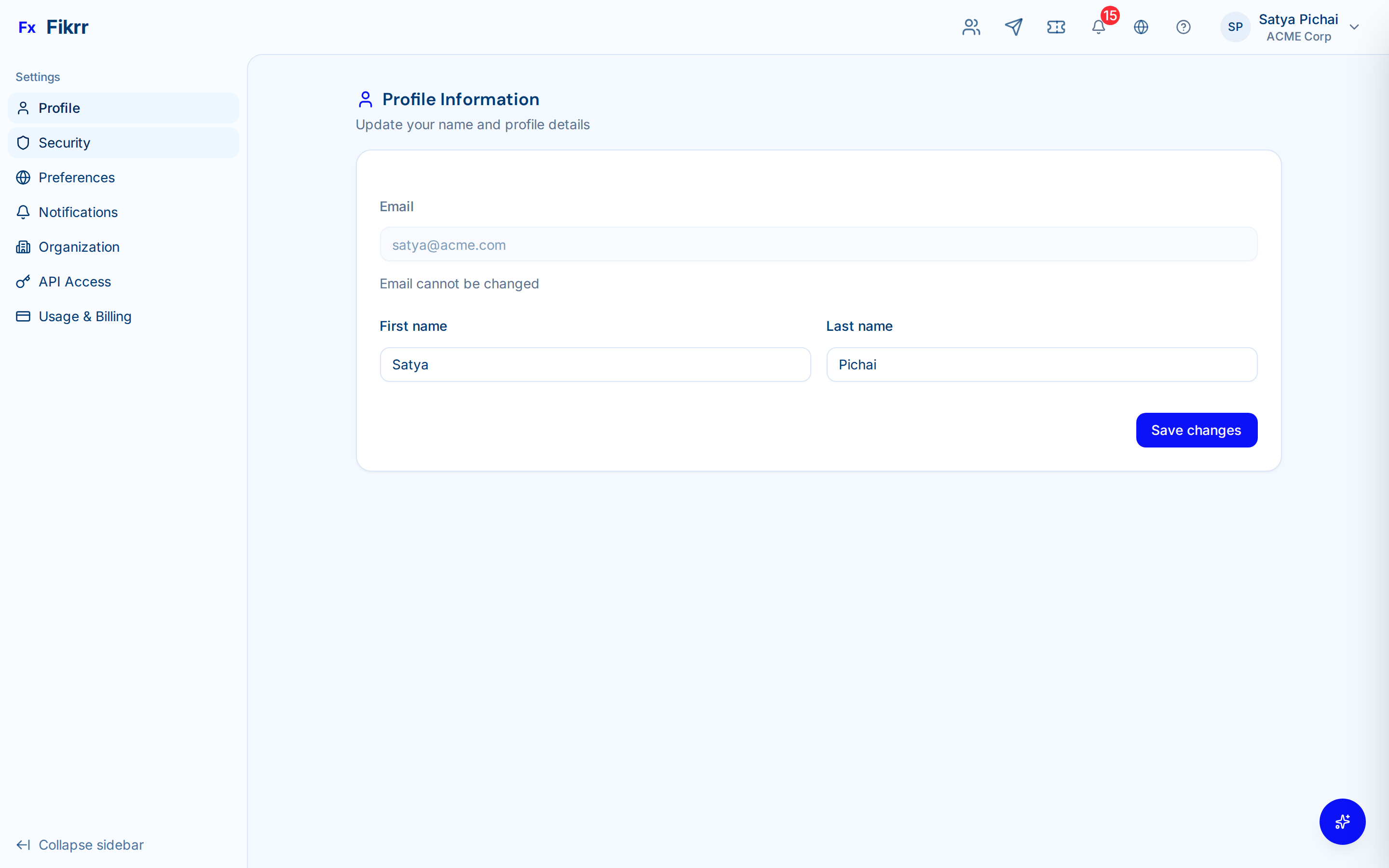The image size is (1389, 868).
Task: Open the team members icon in the top bar
Action: 970,27
